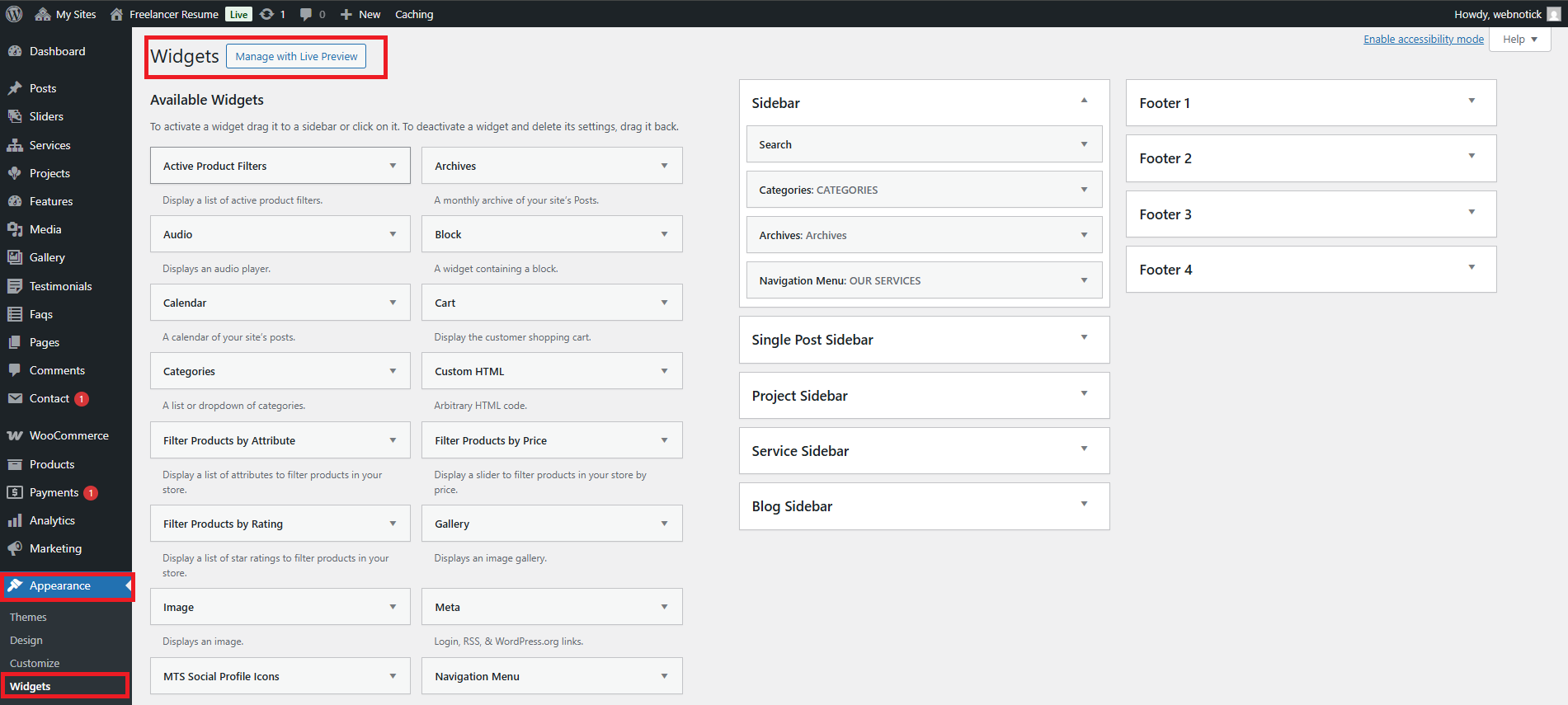Select Customize under Appearance
Viewport: 1568px width, 705px height.
tap(35, 663)
